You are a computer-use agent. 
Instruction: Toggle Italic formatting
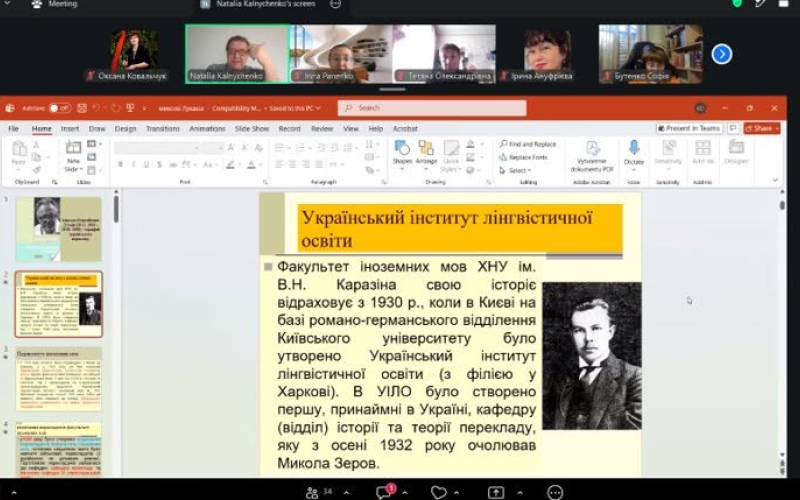coord(133,164)
